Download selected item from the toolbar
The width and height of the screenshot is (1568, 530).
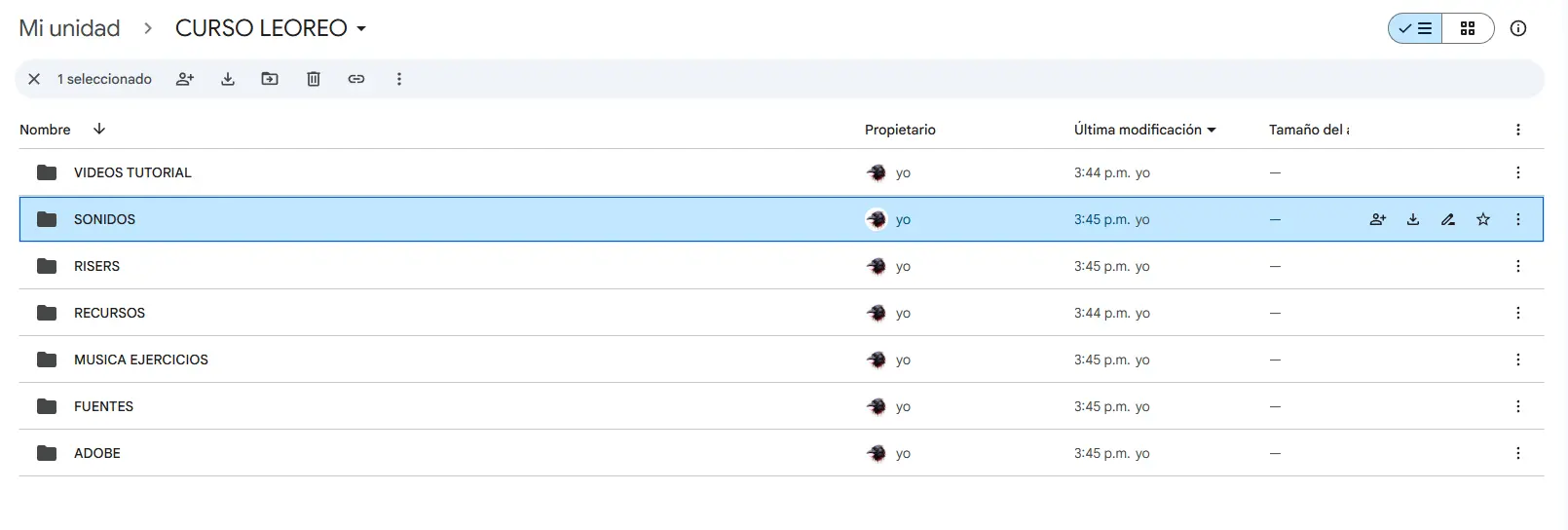[x=228, y=79]
